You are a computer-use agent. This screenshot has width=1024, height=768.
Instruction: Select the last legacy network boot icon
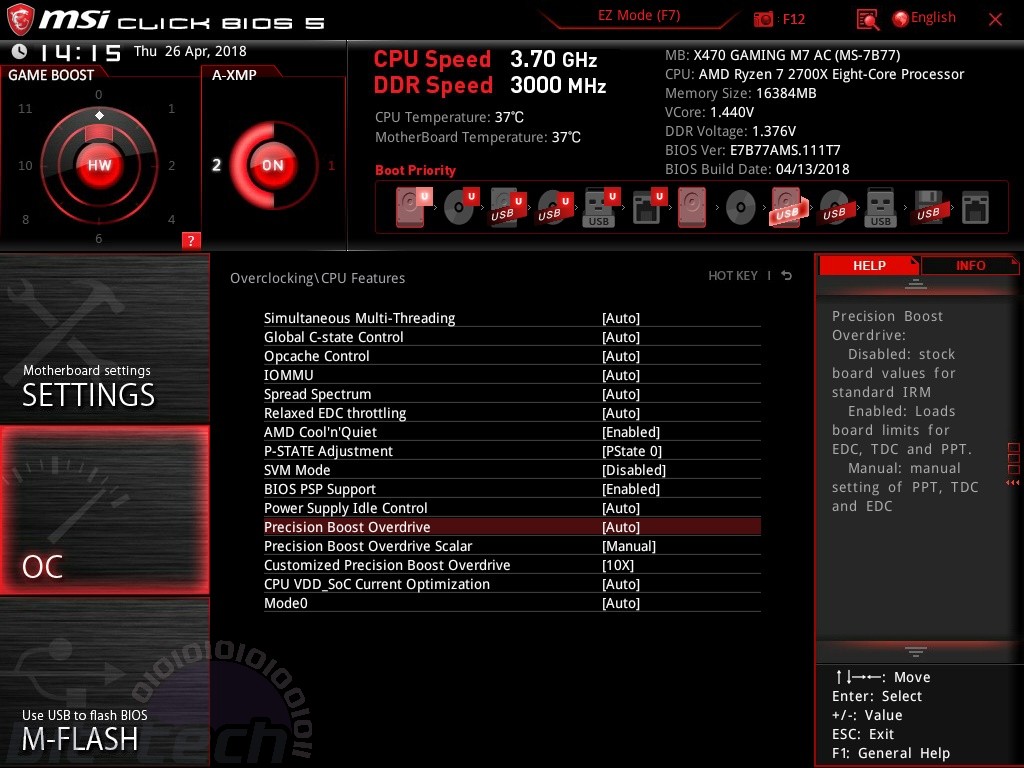(975, 208)
